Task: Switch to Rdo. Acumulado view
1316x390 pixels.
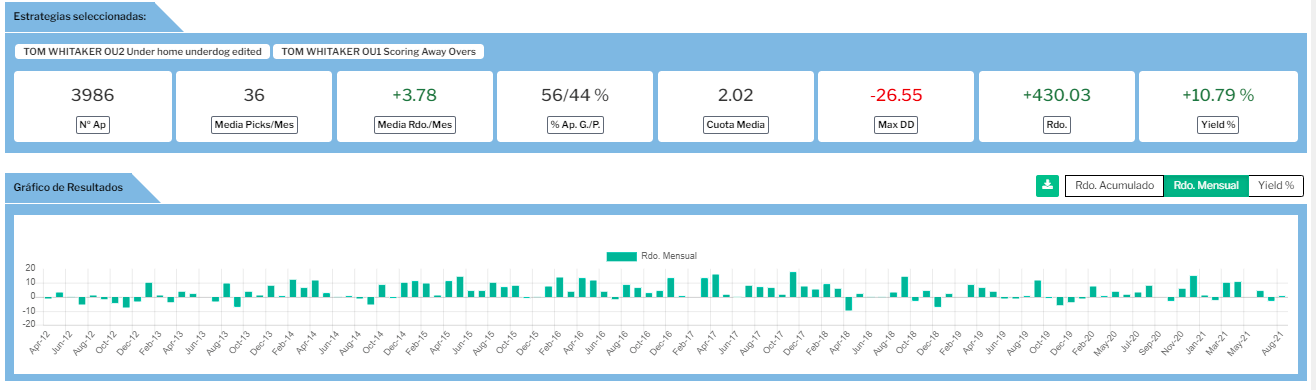Action: point(1114,185)
